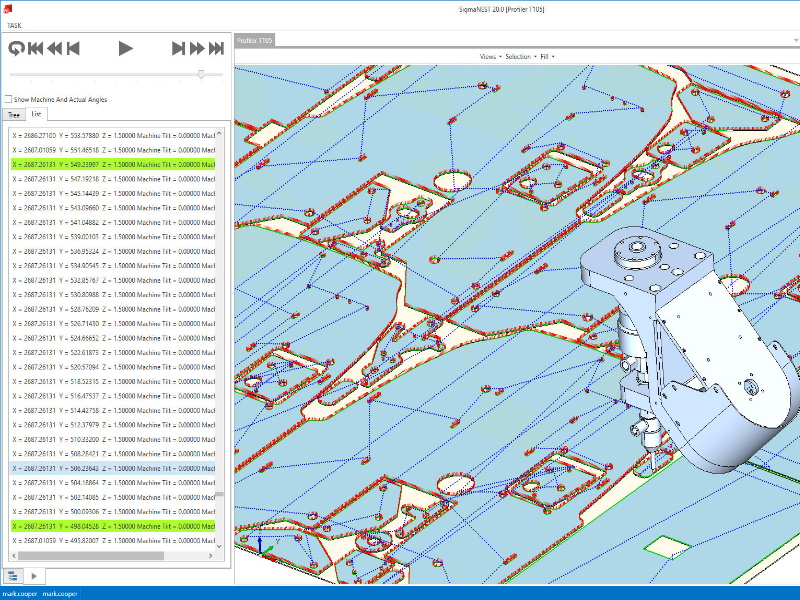Select green-highlighted row Y = 498.04528
Viewport: 800px width, 600px height.
tap(113, 526)
